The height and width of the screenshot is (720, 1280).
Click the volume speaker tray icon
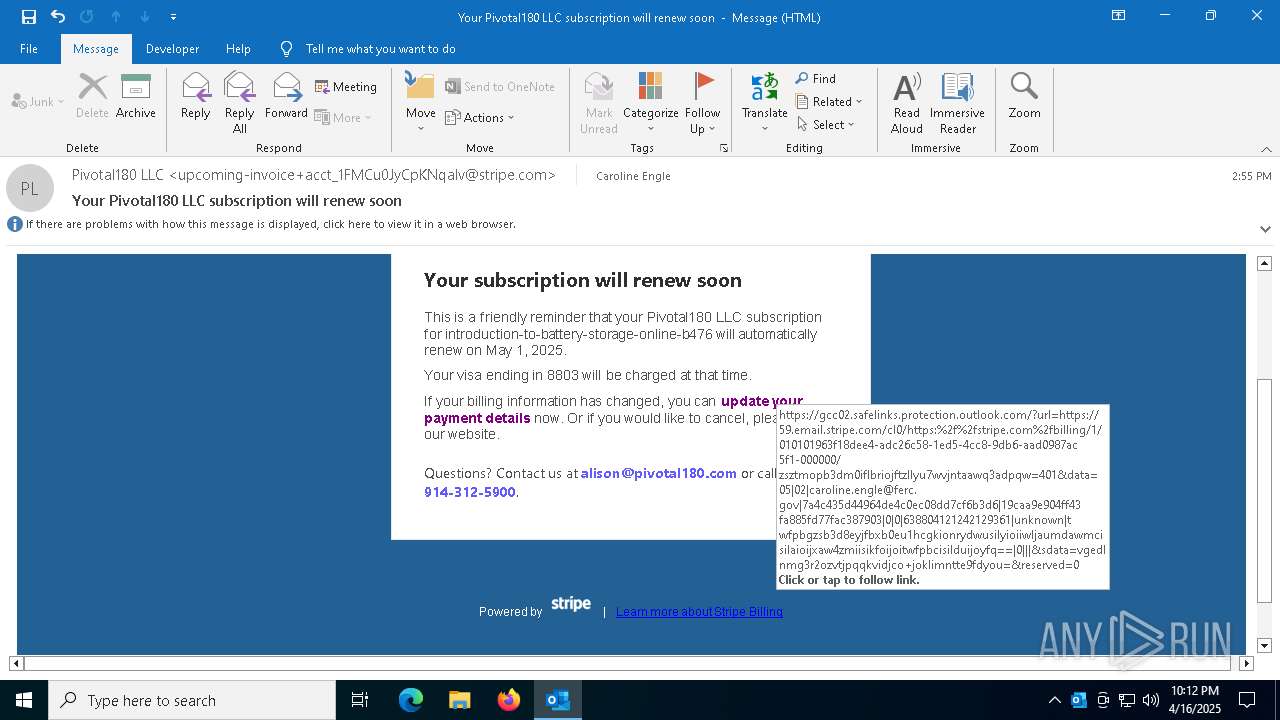[1150, 700]
